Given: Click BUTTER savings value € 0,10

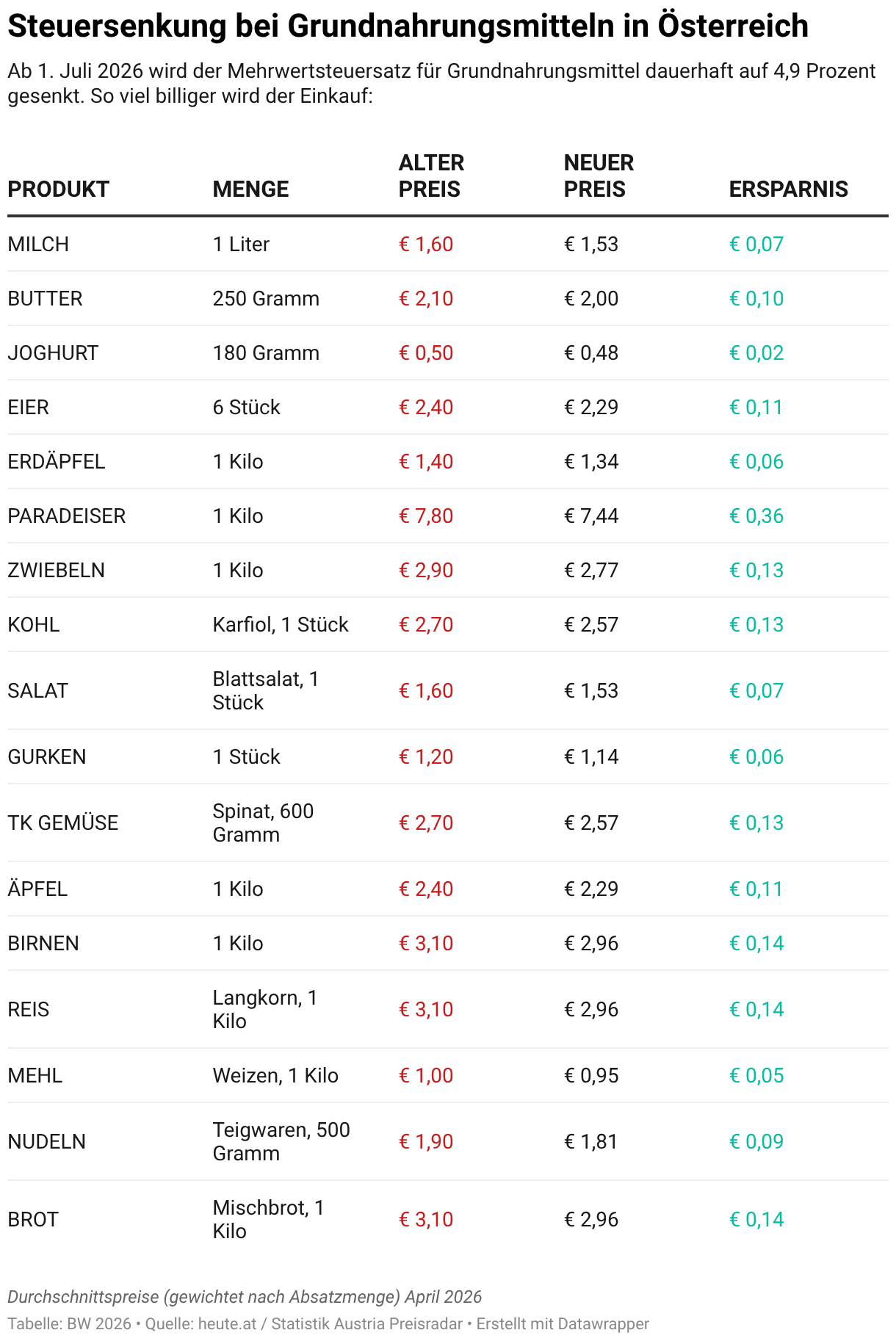Looking at the screenshot, I should click(756, 299).
